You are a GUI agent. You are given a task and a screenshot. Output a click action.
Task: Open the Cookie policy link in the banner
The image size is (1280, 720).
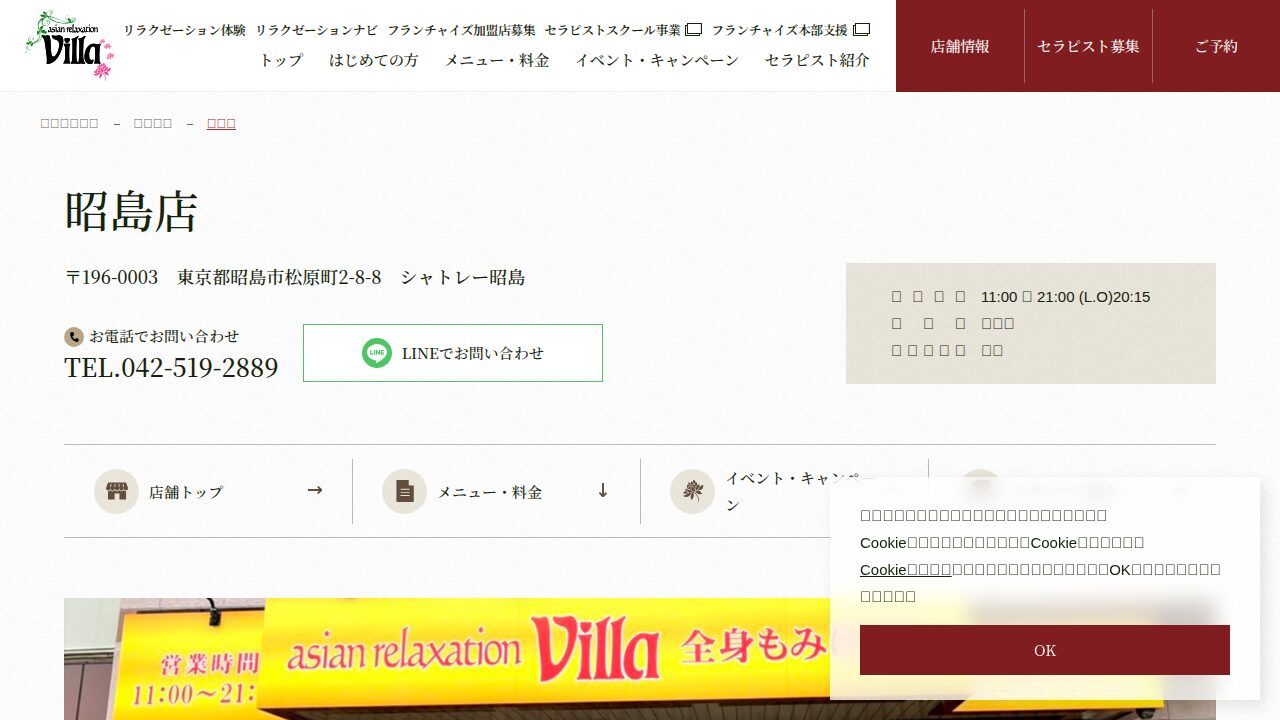pos(905,569)
